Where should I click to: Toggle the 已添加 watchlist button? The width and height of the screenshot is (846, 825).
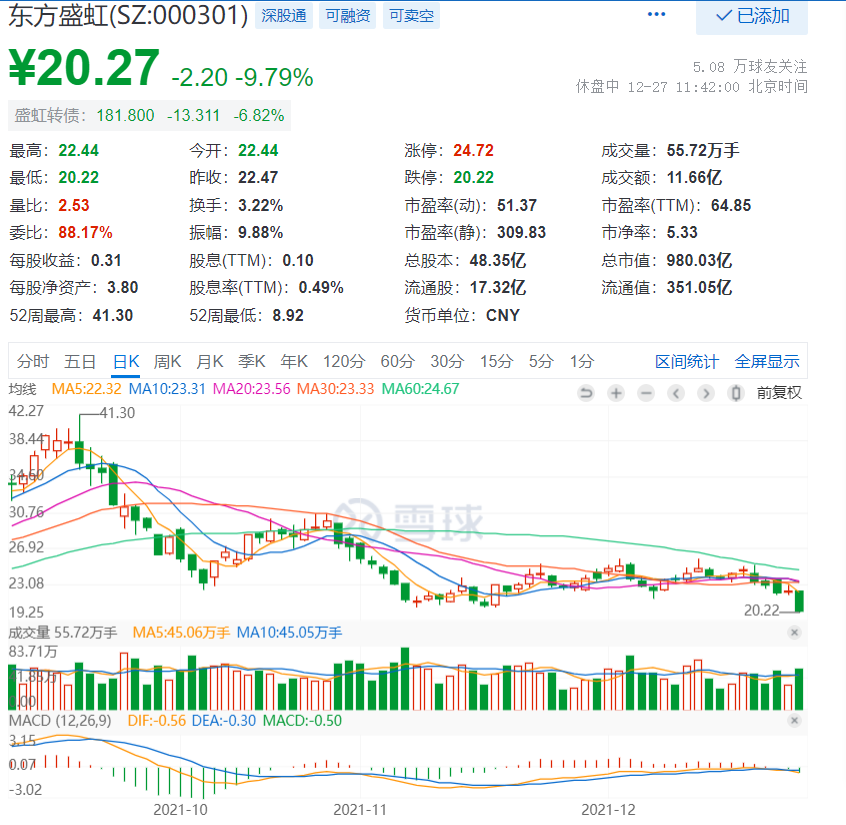pos(752,16)
